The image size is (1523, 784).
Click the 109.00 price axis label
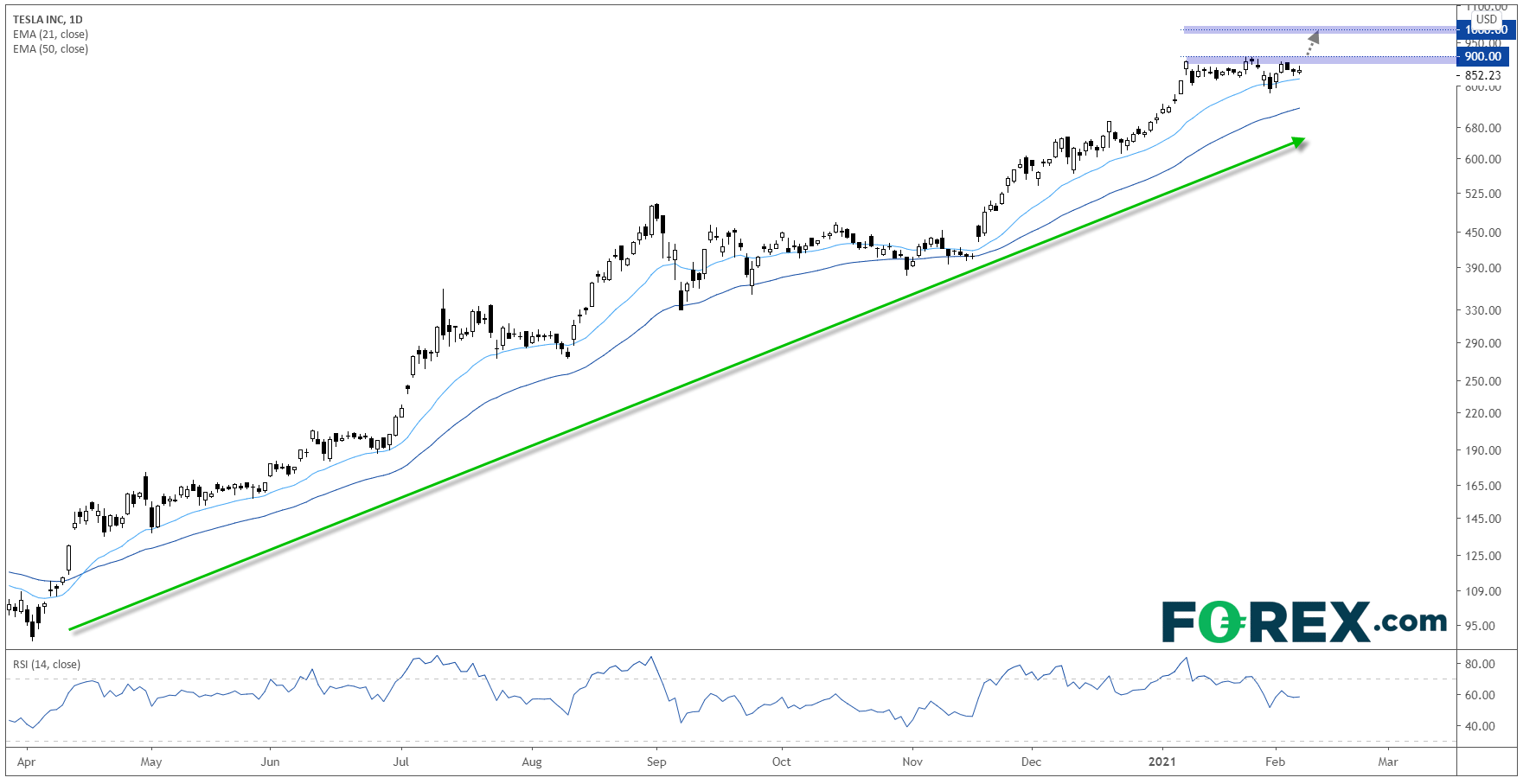click(x=1483, y=591)
